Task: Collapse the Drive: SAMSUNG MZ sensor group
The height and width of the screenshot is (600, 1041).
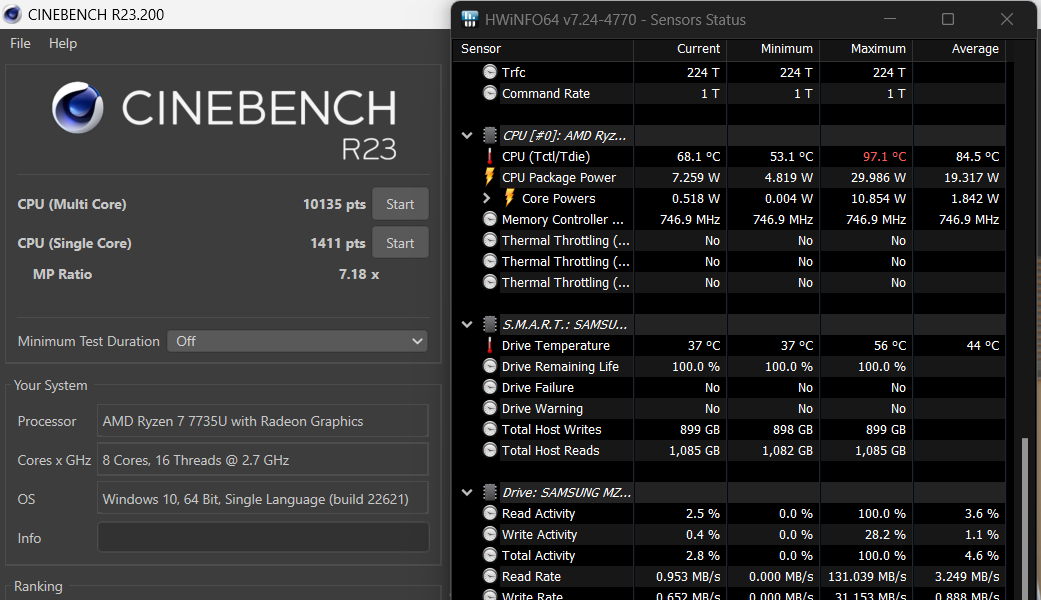Action: [x=467, y=492]
